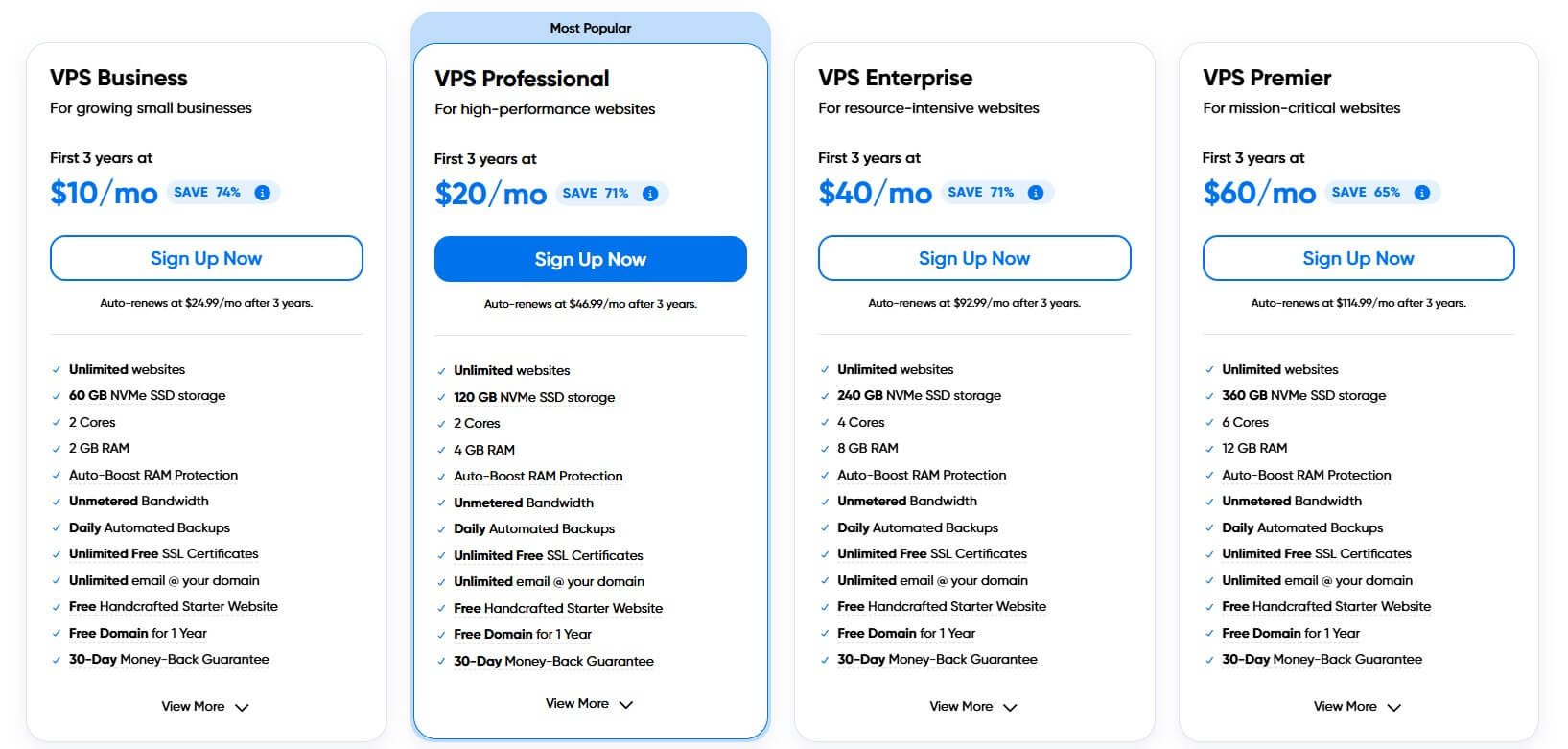Screen dimensions: 1568x749
Task: Sign up for the VPS Professional plan
Action: 590,259
